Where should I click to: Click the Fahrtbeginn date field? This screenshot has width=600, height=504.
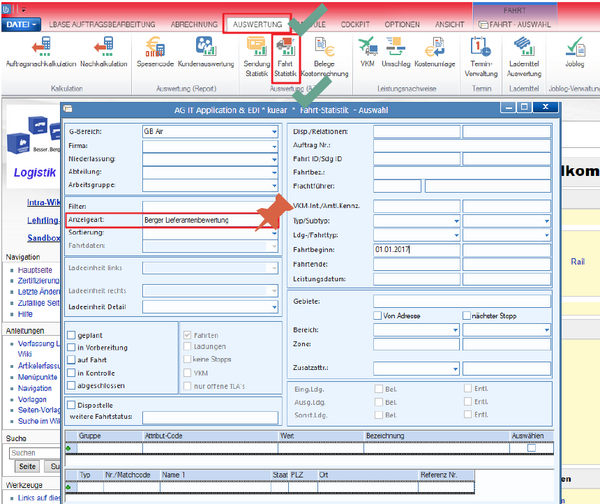[417, 250]
